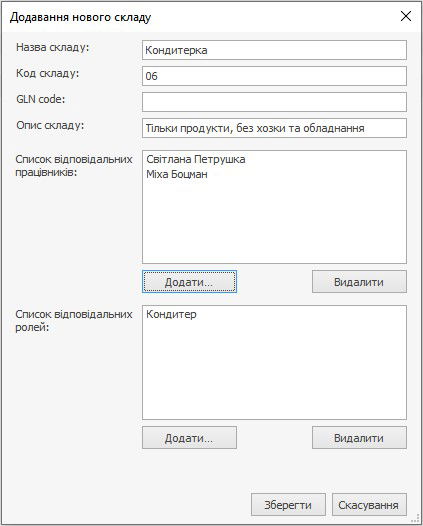Select the Кондитер role entry
The image size is (423, 526).
click(171, 314)
